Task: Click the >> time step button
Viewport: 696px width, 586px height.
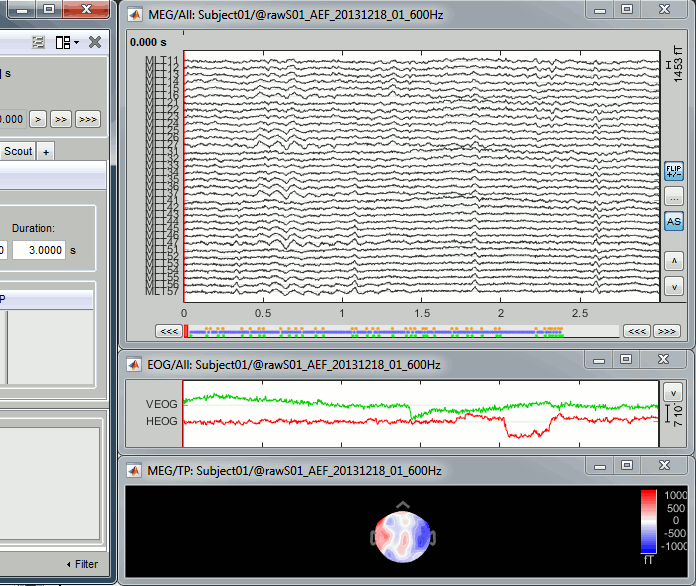Action: [61, 119]
